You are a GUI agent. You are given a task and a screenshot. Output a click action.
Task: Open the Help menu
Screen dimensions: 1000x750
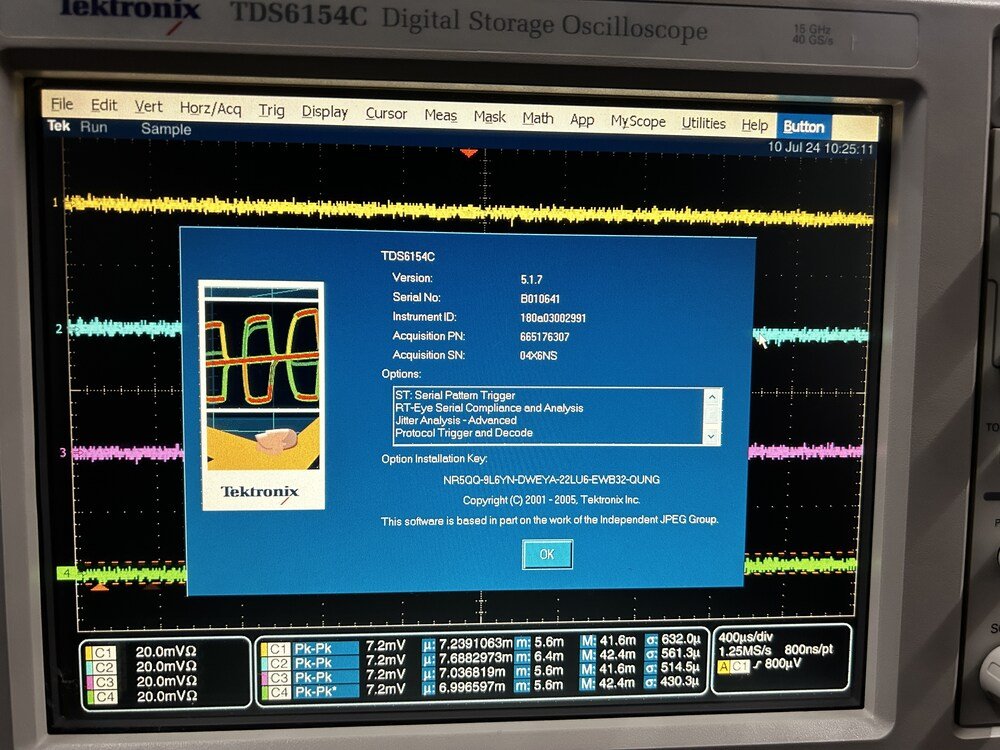coord(754,125)
